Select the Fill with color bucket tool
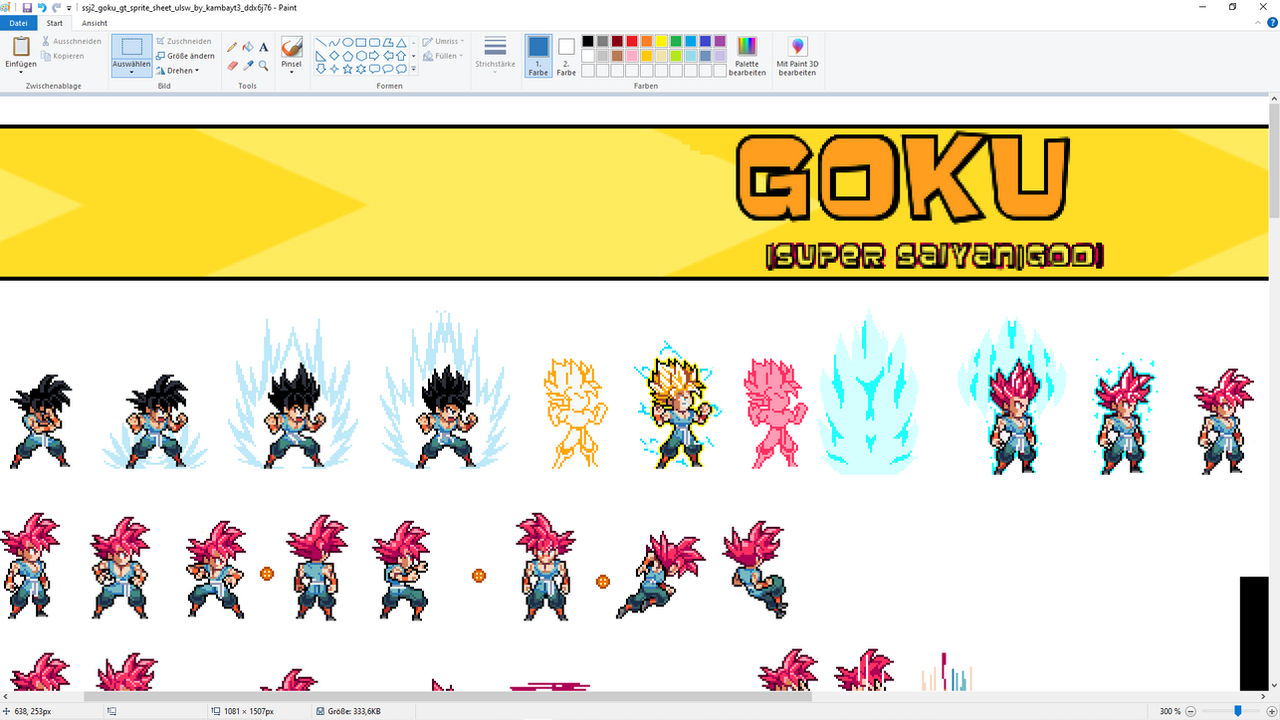Image resolution: width=1280 pixels, height=720 pixels. coord(248,47)
